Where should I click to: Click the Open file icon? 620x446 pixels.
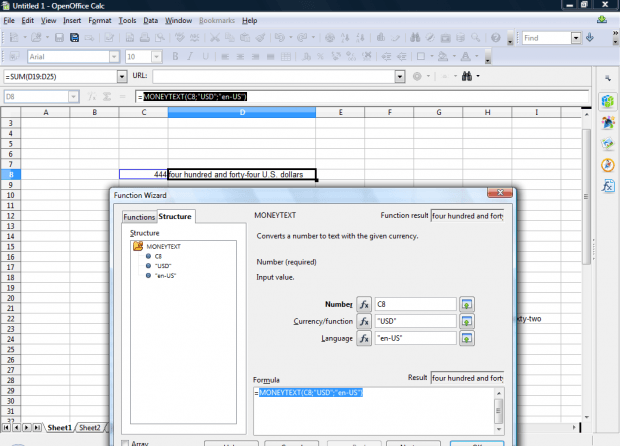click(36, 38)
